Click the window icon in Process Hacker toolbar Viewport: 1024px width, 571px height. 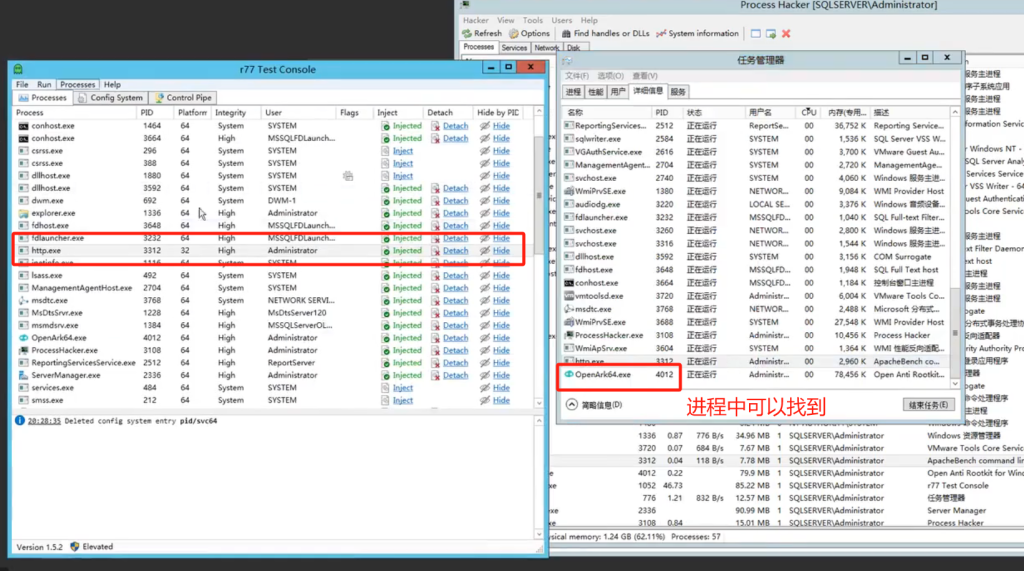pos(756,33)
